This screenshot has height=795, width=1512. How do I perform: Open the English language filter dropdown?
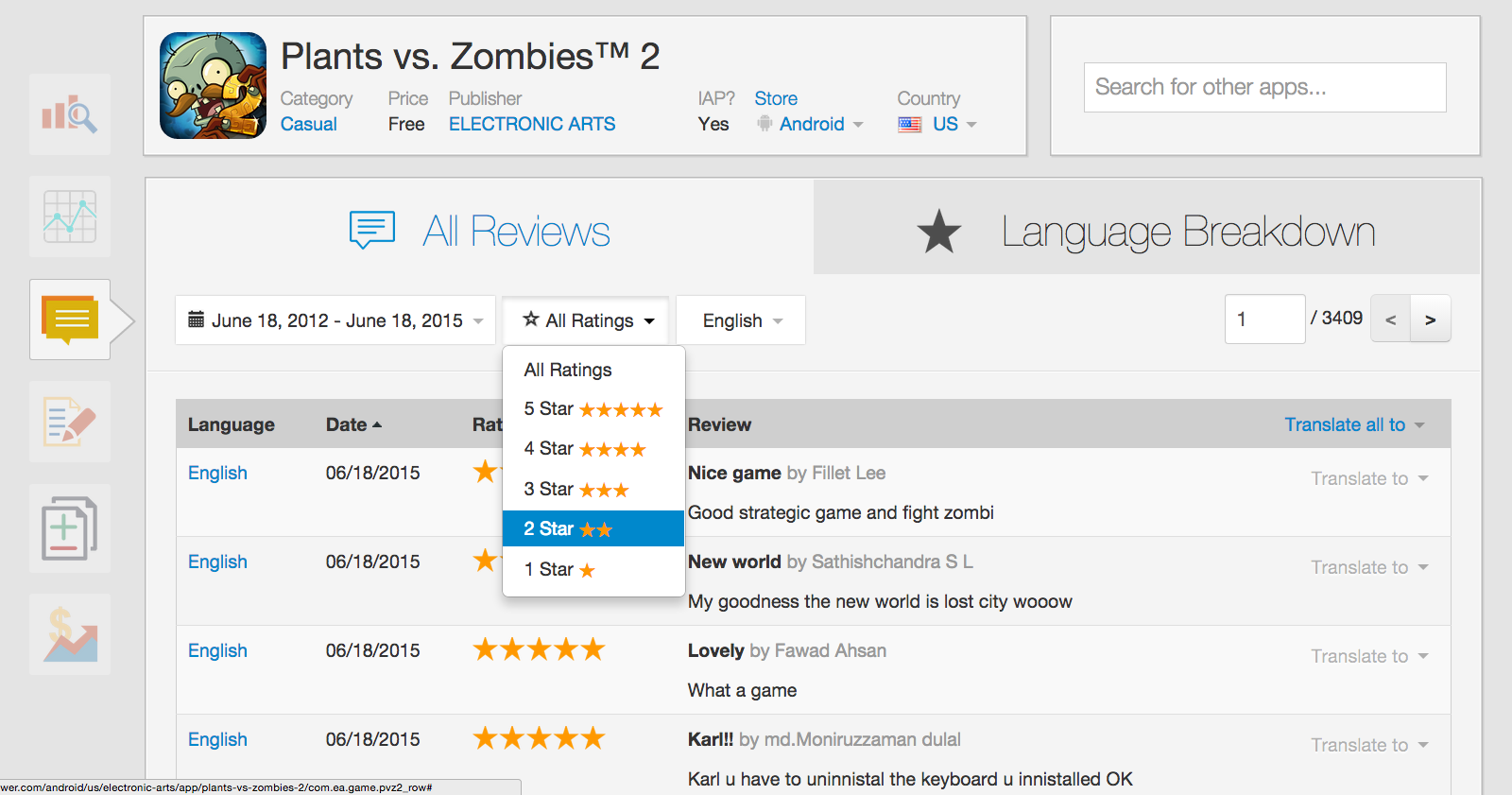click(741, 320)
